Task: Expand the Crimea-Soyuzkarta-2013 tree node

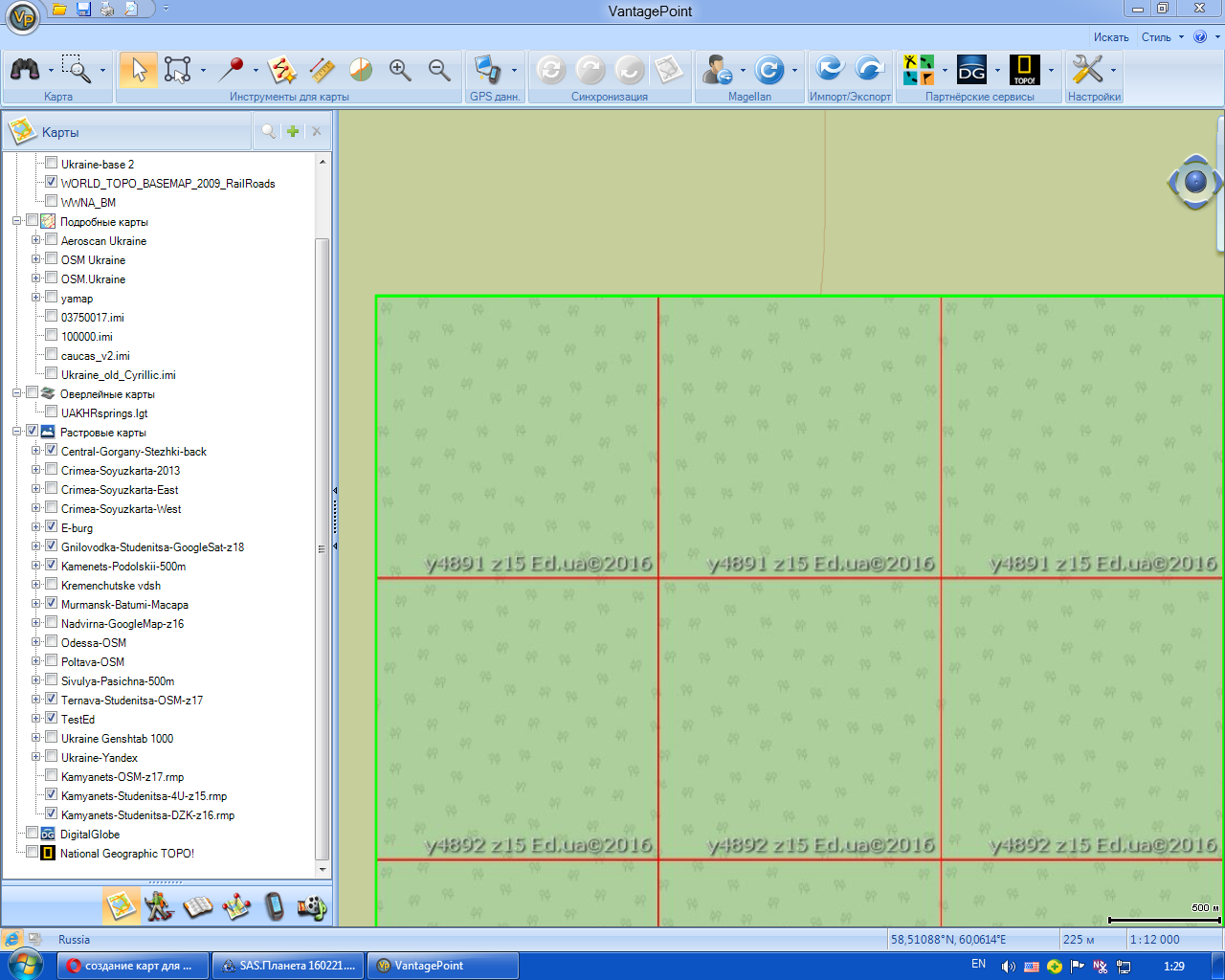Action: click(36, 470)
